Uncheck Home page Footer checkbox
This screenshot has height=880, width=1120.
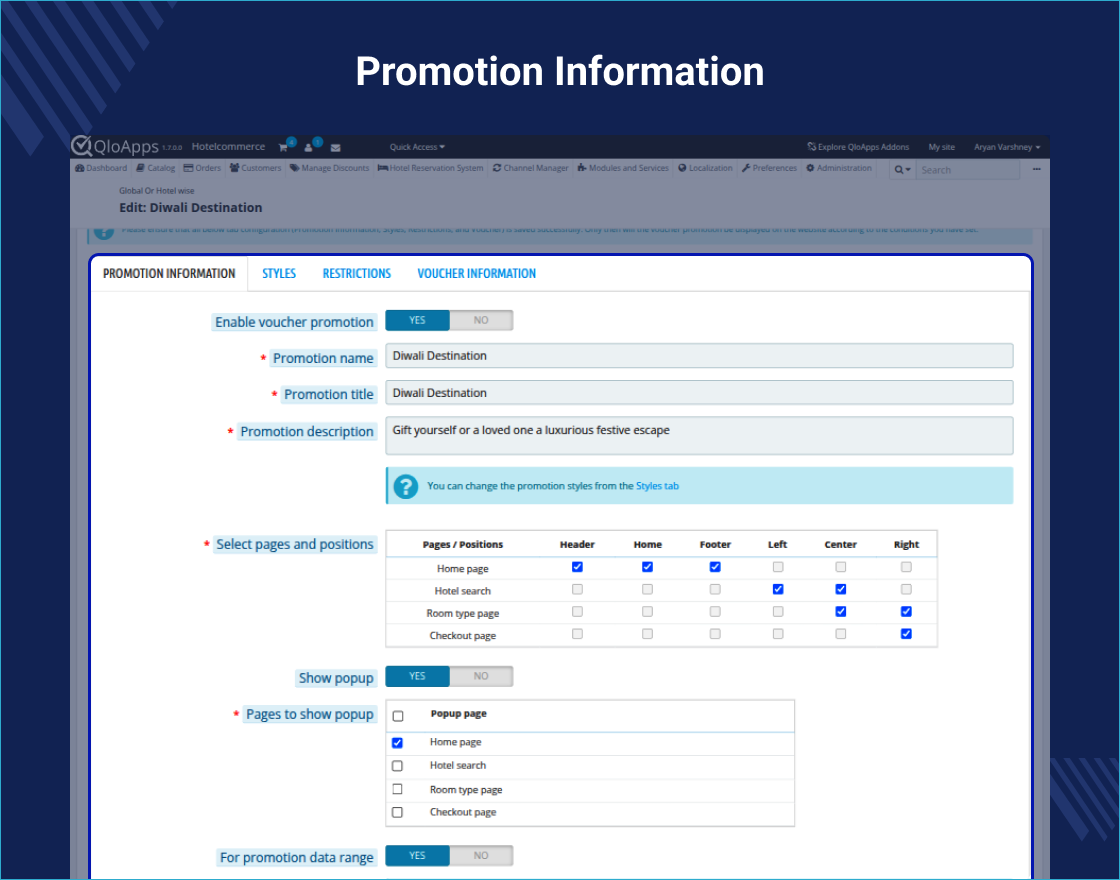(x=715, y=567)
